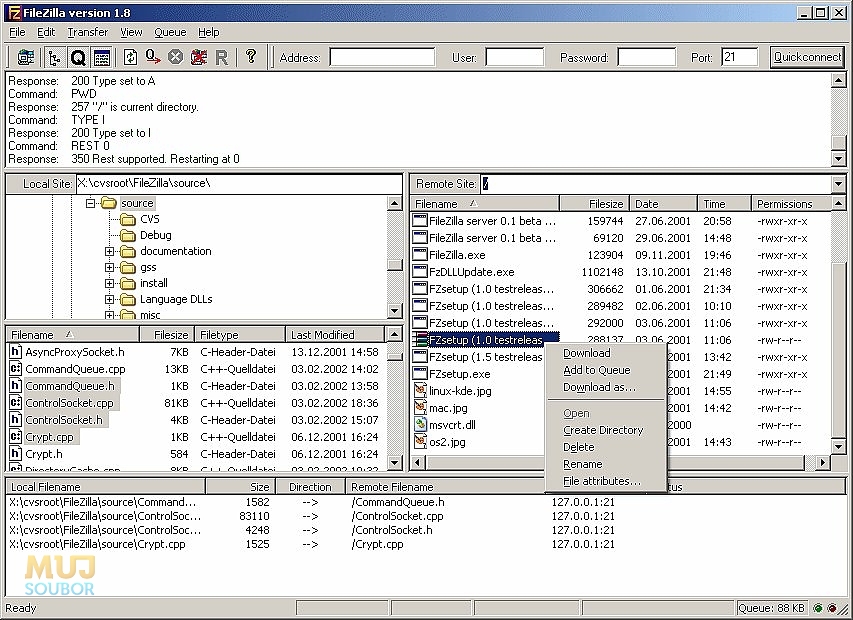
Task: Click the Disconnect toolbar icon
Action: coord(199,57)
